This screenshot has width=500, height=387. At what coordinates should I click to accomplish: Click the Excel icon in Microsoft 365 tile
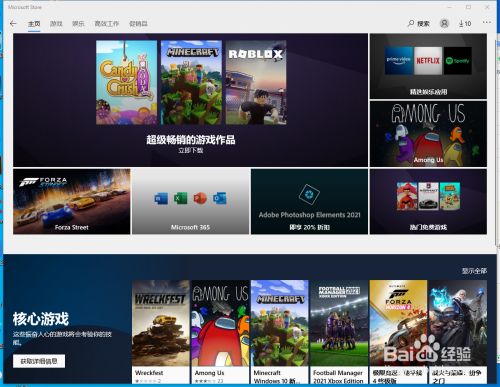click(x=180, y=199)
